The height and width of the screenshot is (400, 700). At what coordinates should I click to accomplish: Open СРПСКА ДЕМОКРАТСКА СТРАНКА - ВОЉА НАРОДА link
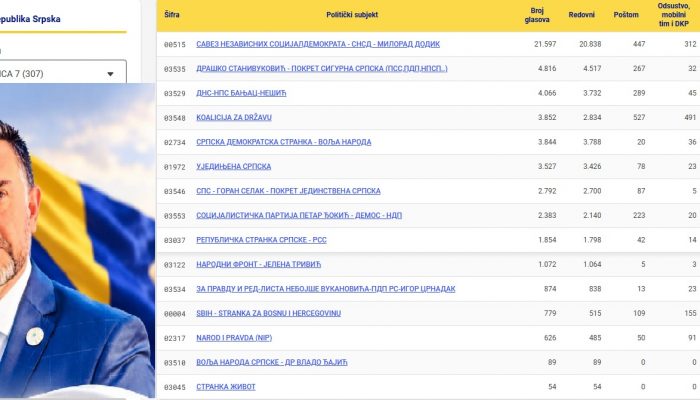click(x=283, y=142)
